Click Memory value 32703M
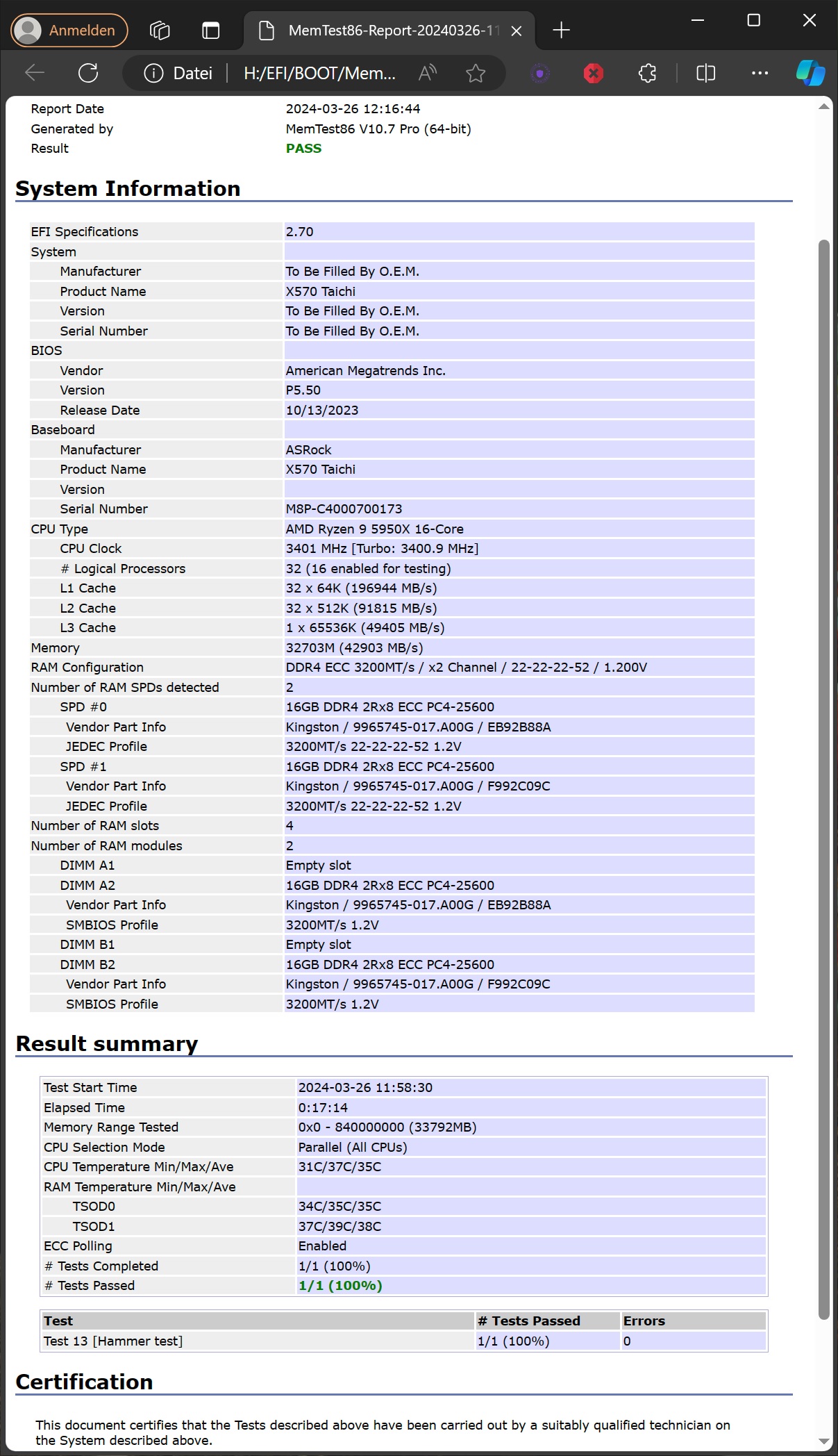The height and width of the screenshot is (1456, 838). 354,648
